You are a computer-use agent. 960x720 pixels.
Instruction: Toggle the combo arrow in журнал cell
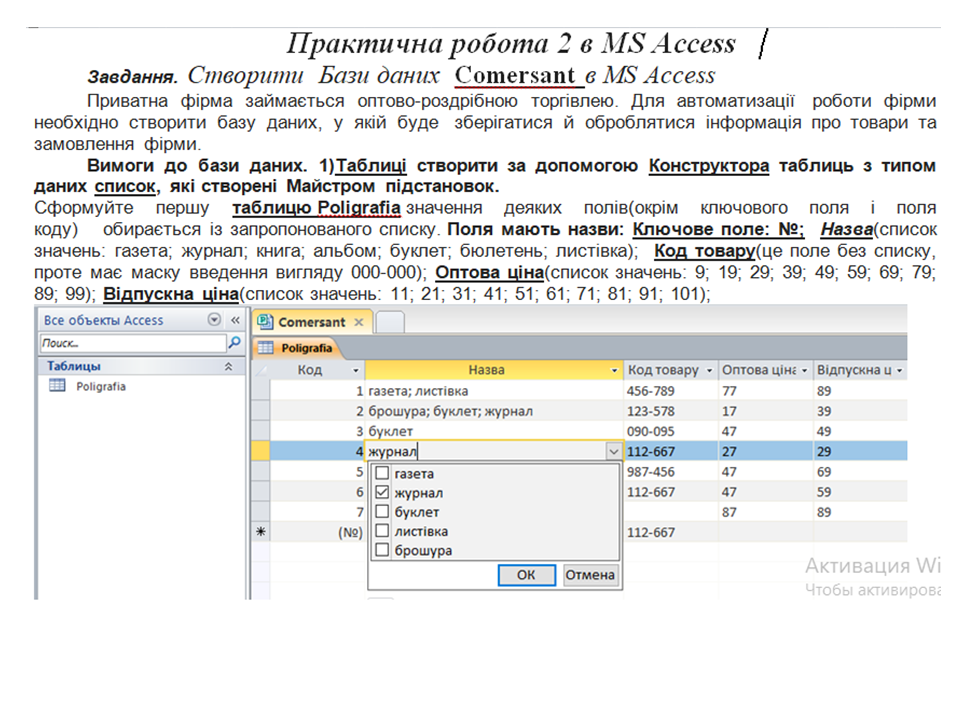[613, 452]
